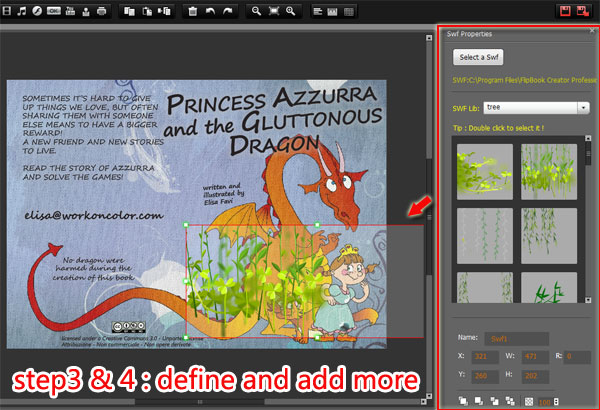The image size is (600, 410).
Task: Click the OK button insert icon
Action: tap(54, 11)
